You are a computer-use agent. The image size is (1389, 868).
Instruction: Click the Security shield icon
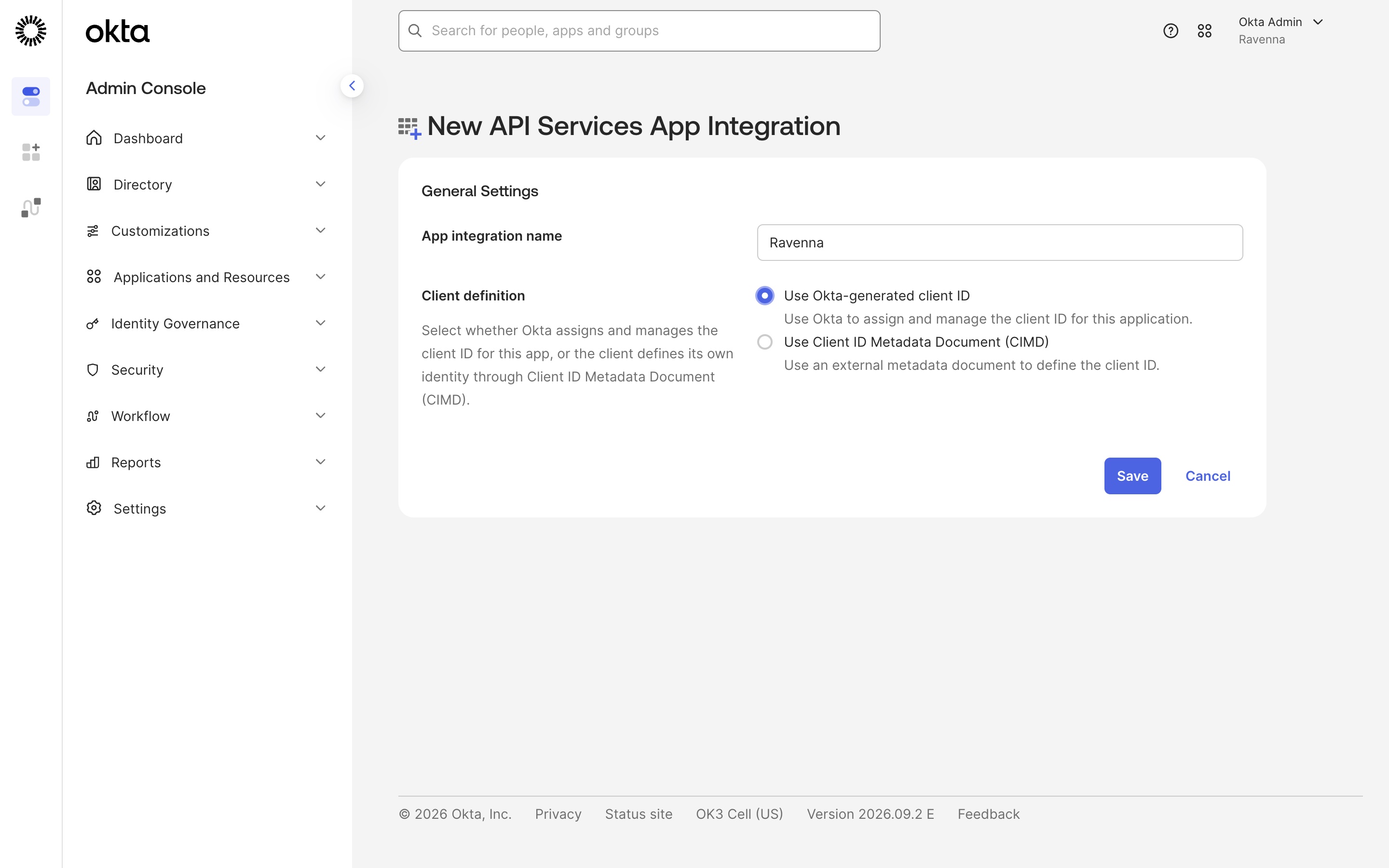click(x=93, y=370)
